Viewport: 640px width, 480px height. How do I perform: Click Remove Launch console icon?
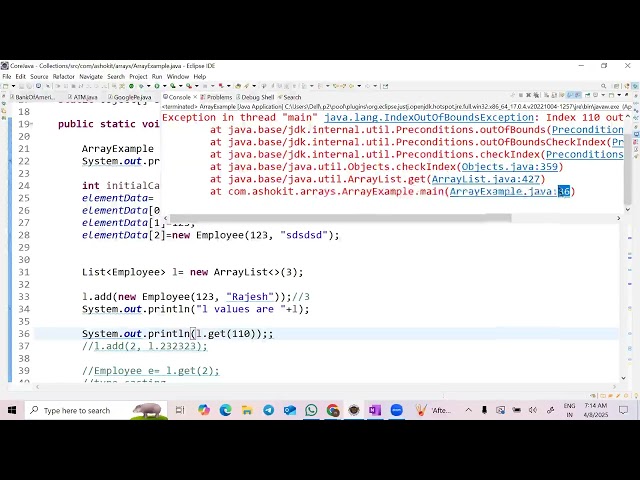(529, 95)
